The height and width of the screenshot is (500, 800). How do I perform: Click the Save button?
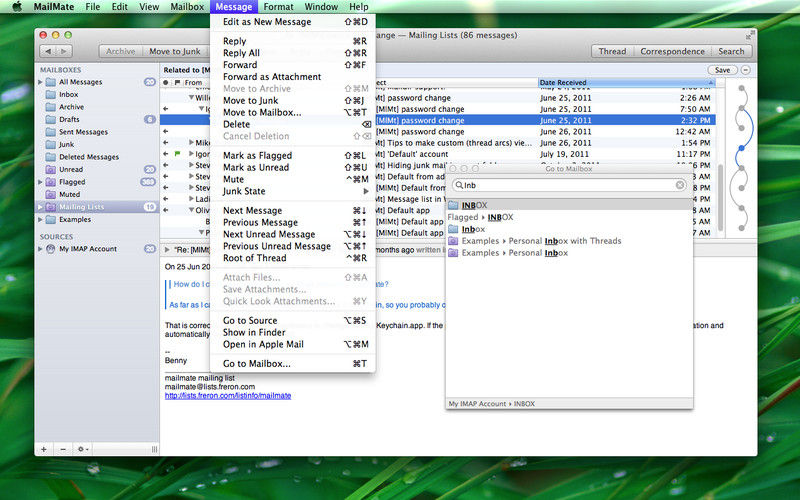tap(722, 70)
